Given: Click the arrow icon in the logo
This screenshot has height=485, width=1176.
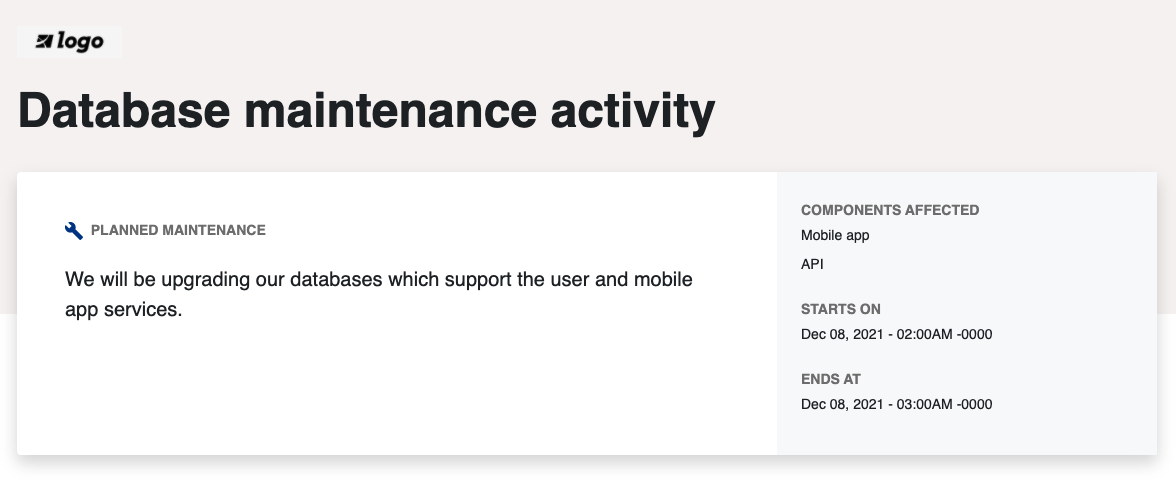Looking at the screenshot, I should (44, 41).
